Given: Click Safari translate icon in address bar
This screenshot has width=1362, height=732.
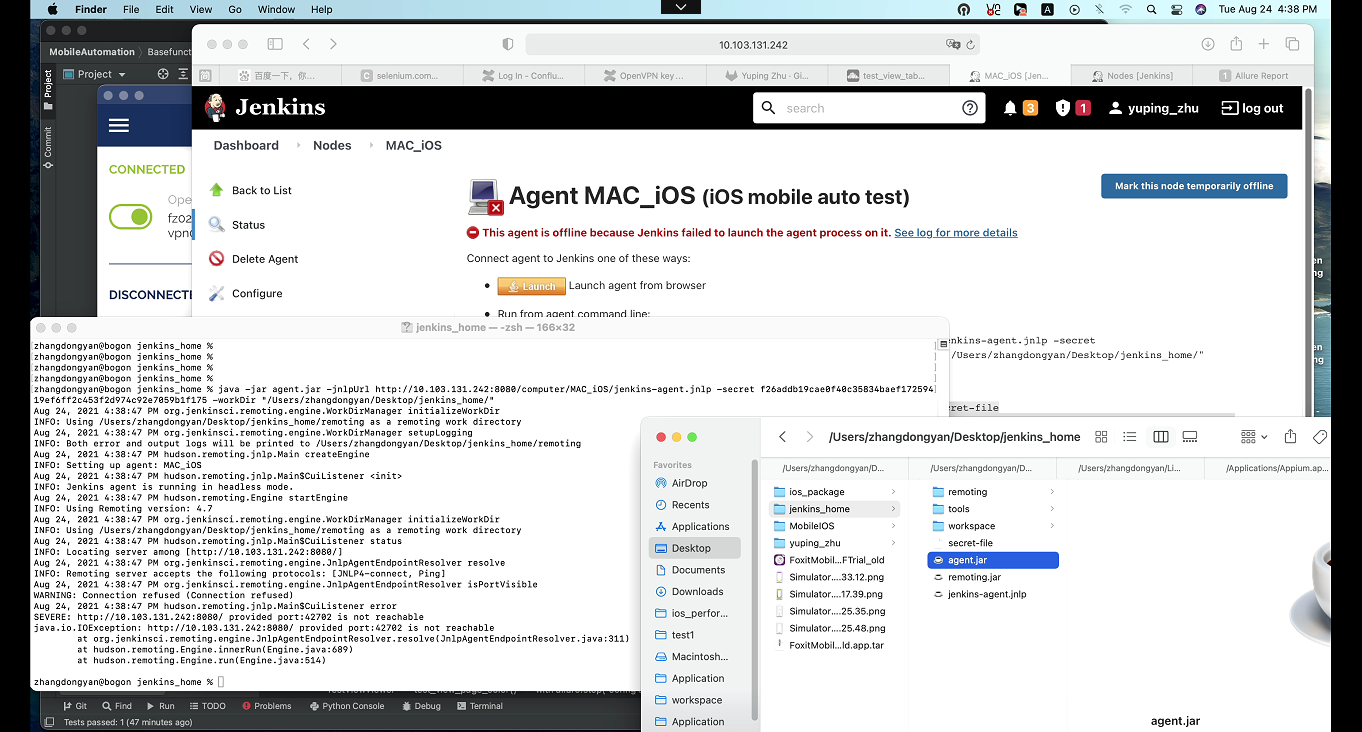Looking at the screenshot, I should pos(953,44).
